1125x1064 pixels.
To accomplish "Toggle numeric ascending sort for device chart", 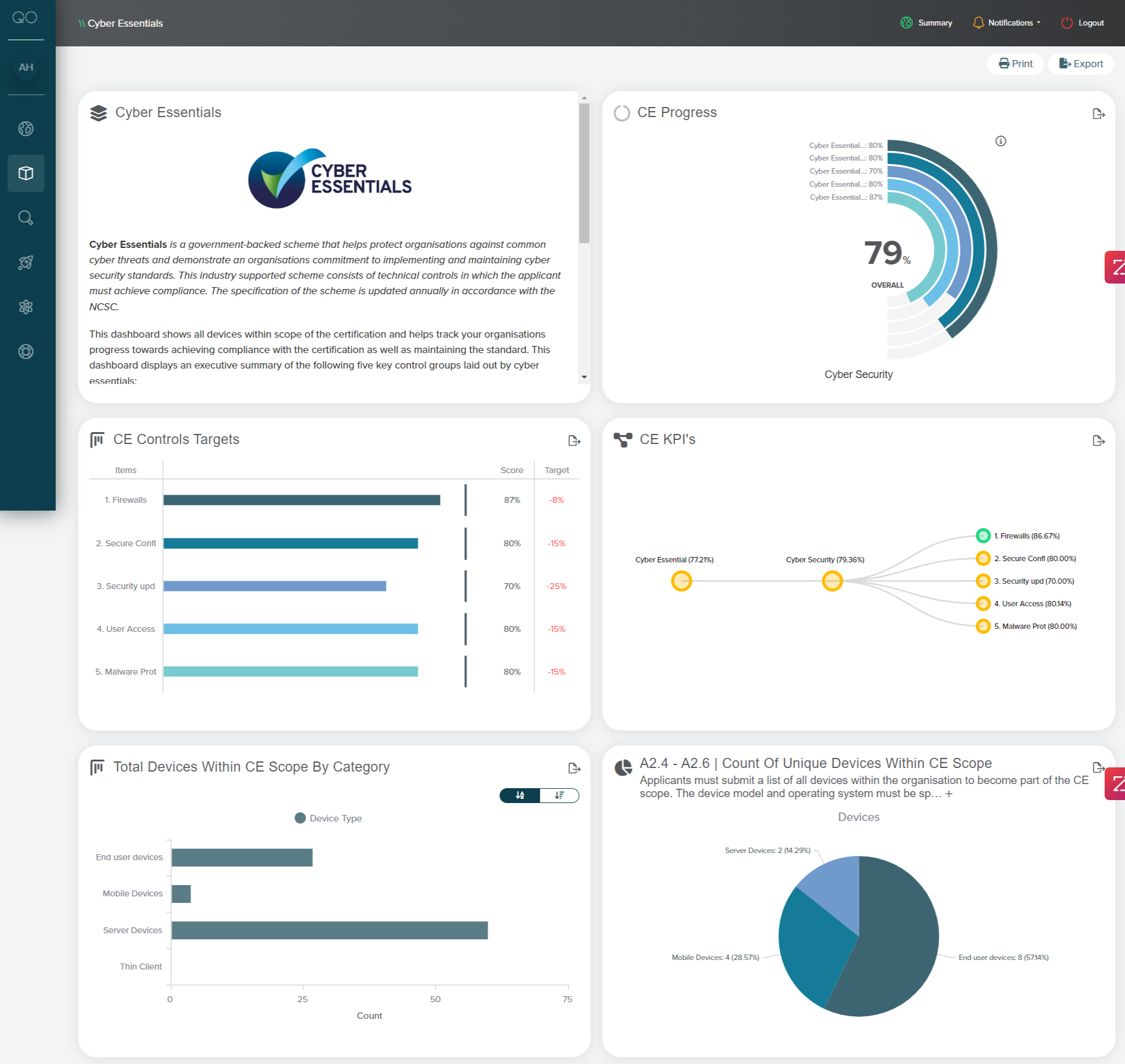I will pos(520,795).
